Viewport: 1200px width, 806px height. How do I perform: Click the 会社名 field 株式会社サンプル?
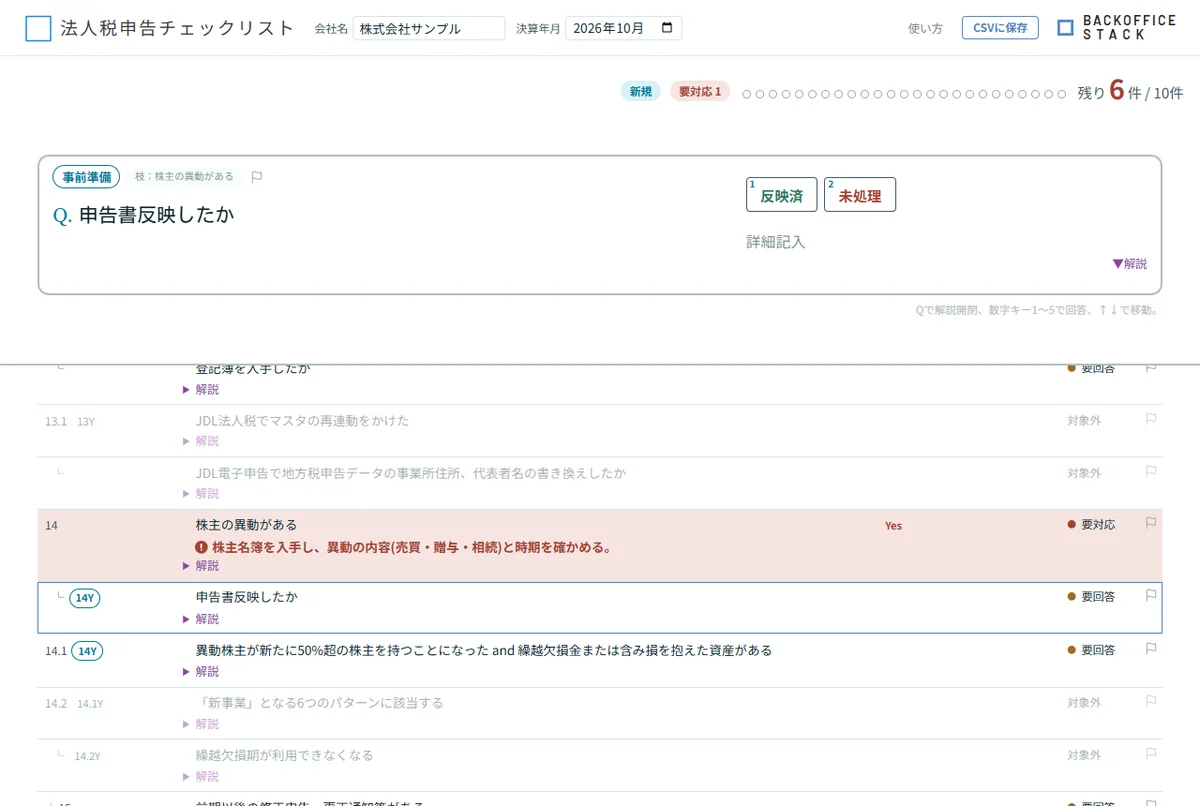click(x=429, y=28)
